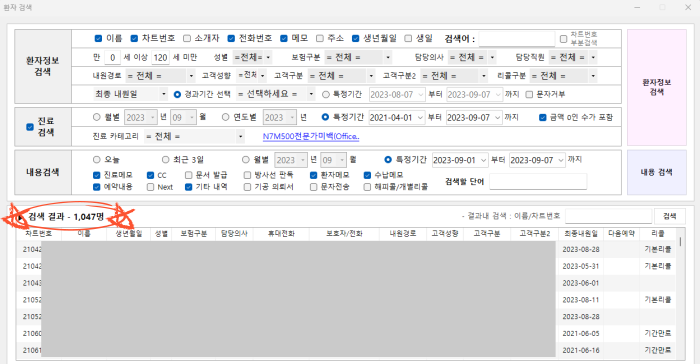Enable 차트번호 부분검색 checkbox
700x364 pixels.
coord(563,39)
